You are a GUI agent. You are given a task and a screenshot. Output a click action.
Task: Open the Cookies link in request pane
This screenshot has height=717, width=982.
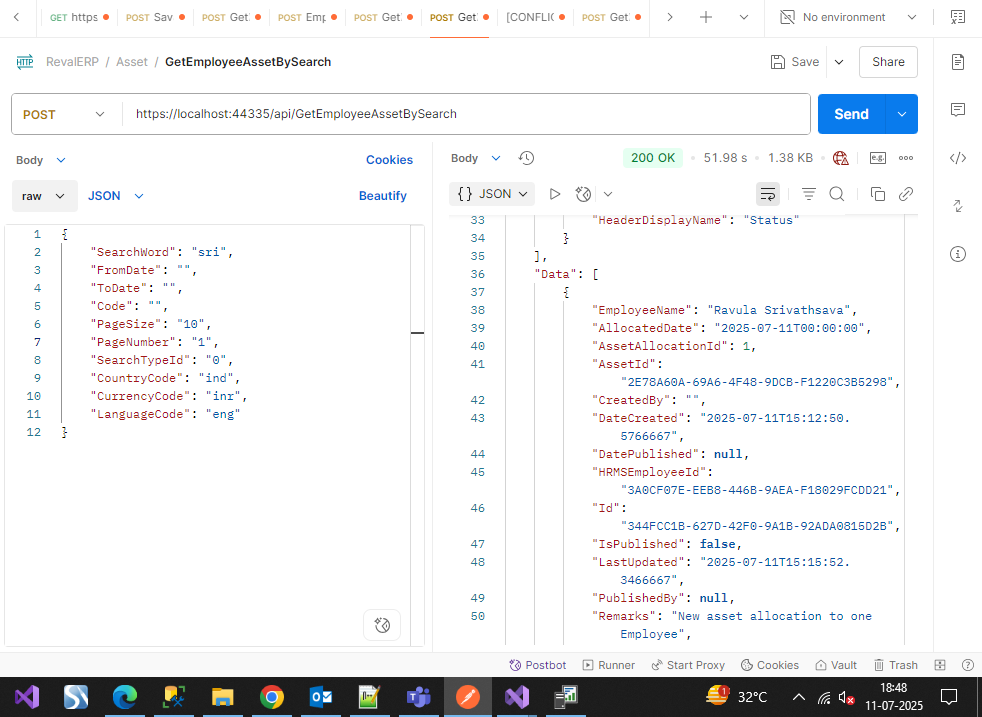(389, 160)
